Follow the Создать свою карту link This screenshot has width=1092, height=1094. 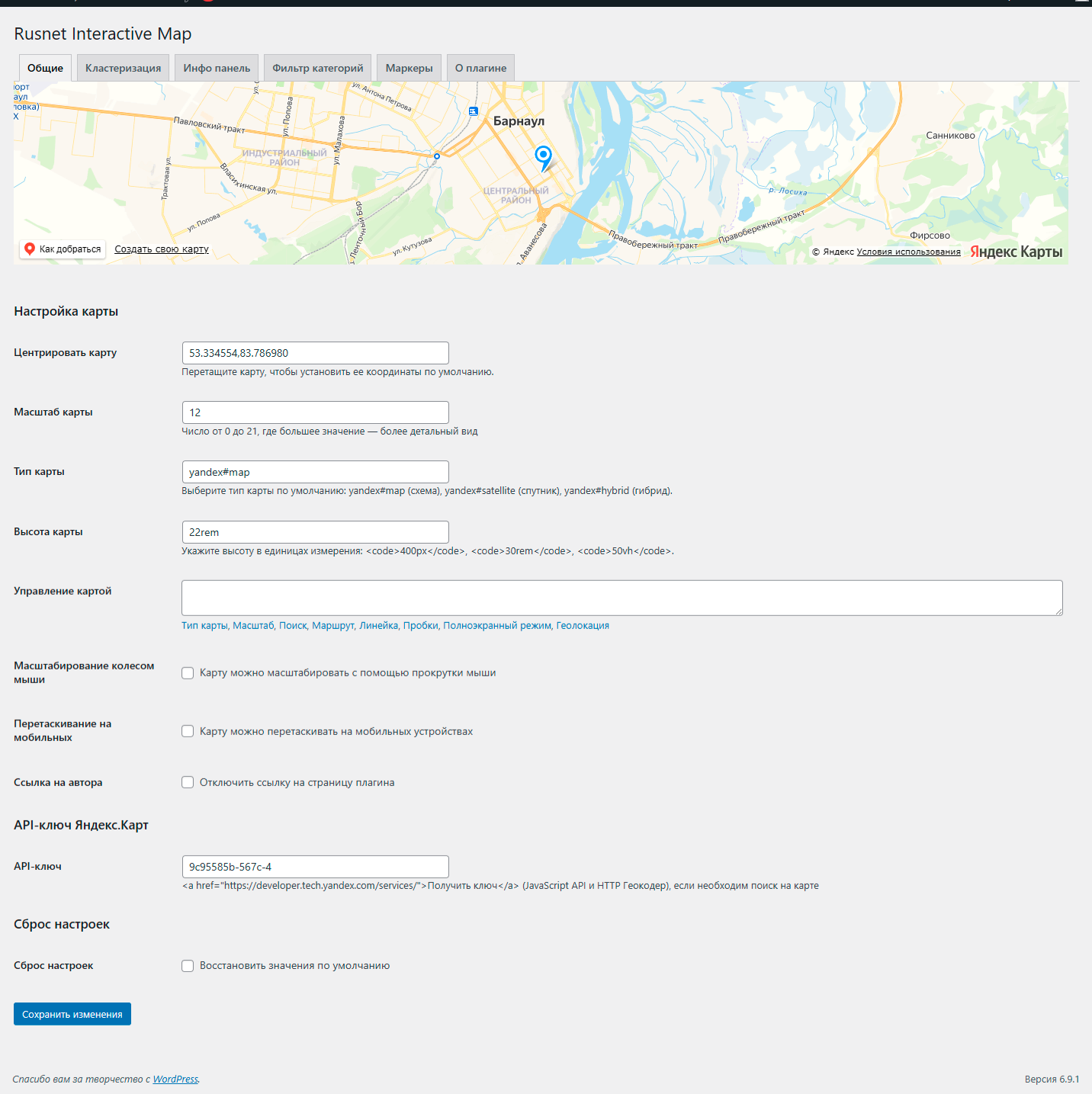tap(162, 249)
